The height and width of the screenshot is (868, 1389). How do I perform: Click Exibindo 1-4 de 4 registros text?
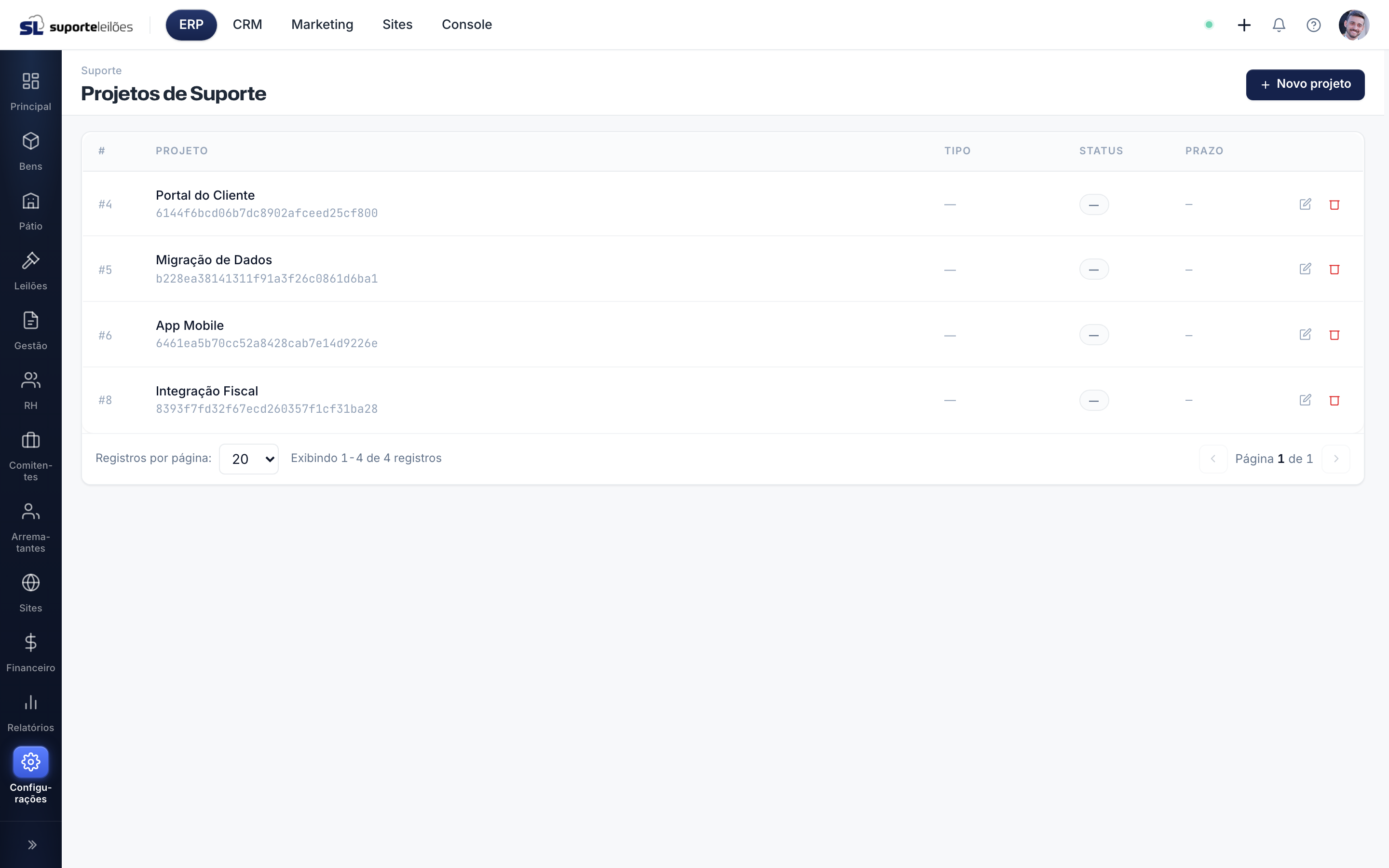tap(366, 458)
